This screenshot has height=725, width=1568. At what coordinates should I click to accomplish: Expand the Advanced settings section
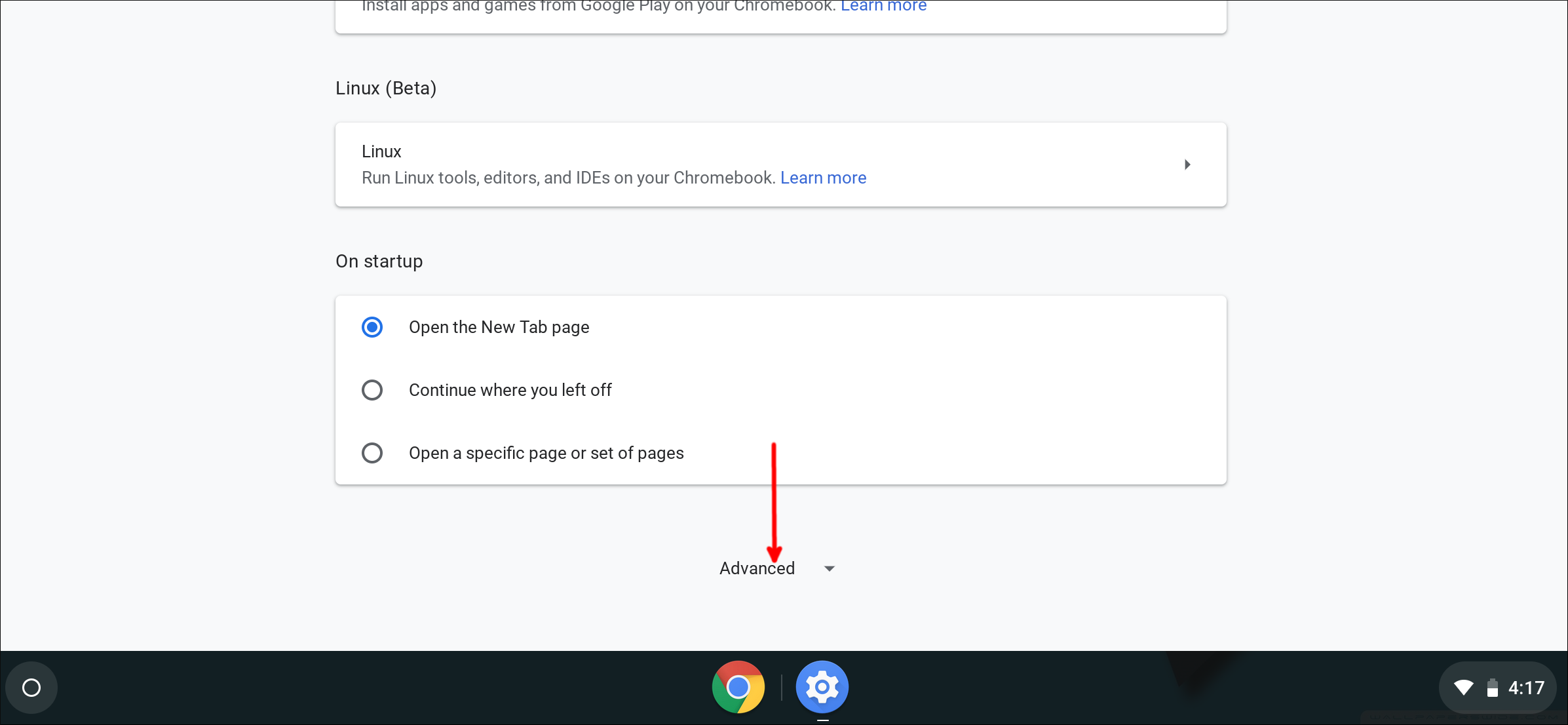757,568
